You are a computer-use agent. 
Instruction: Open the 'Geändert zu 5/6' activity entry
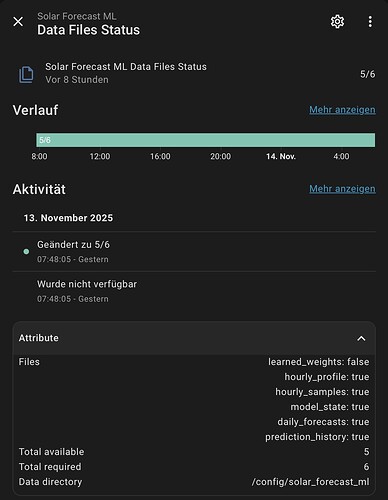(194, 252)
